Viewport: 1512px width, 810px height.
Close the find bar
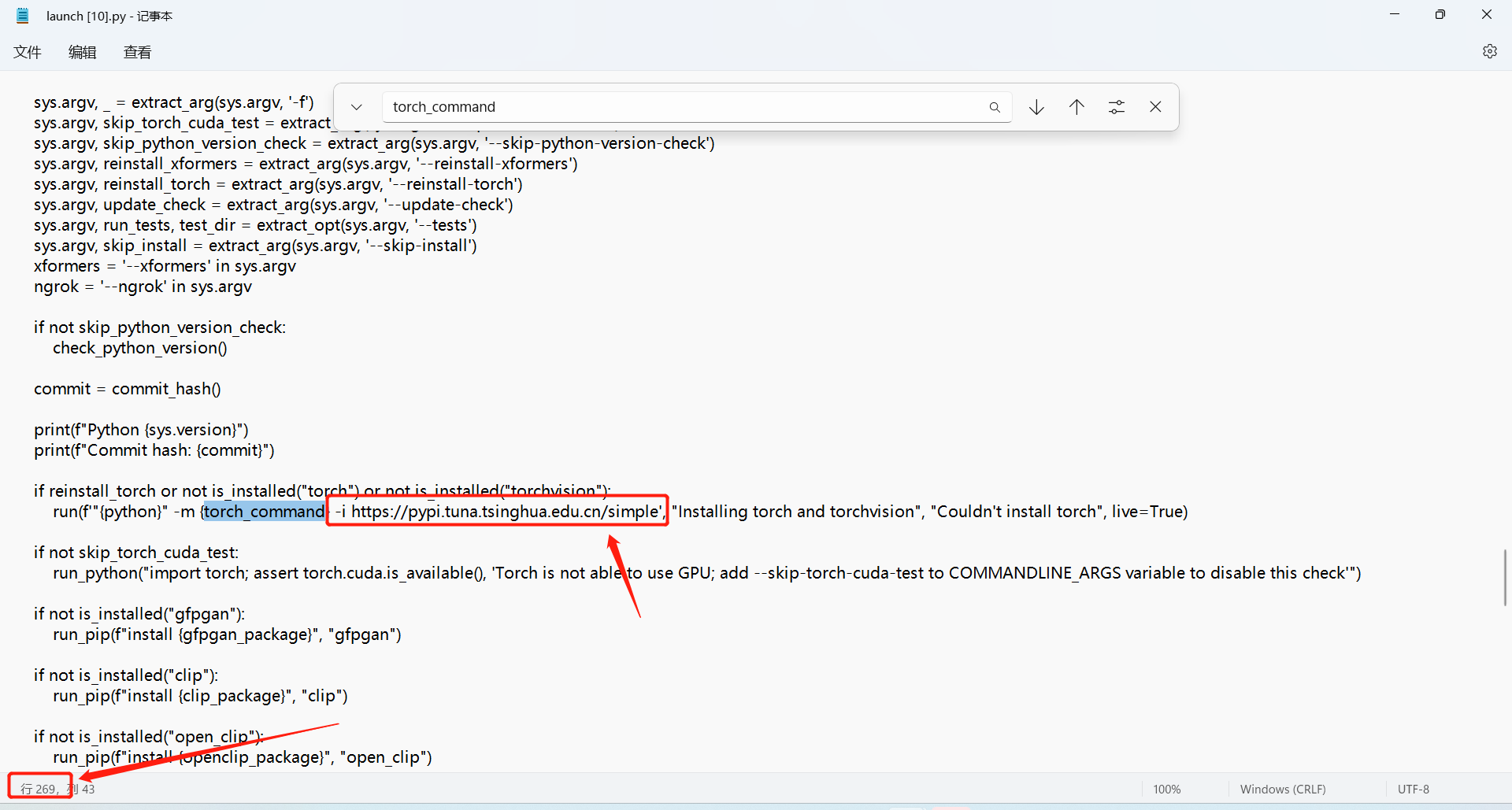(x=1155, y=107)
